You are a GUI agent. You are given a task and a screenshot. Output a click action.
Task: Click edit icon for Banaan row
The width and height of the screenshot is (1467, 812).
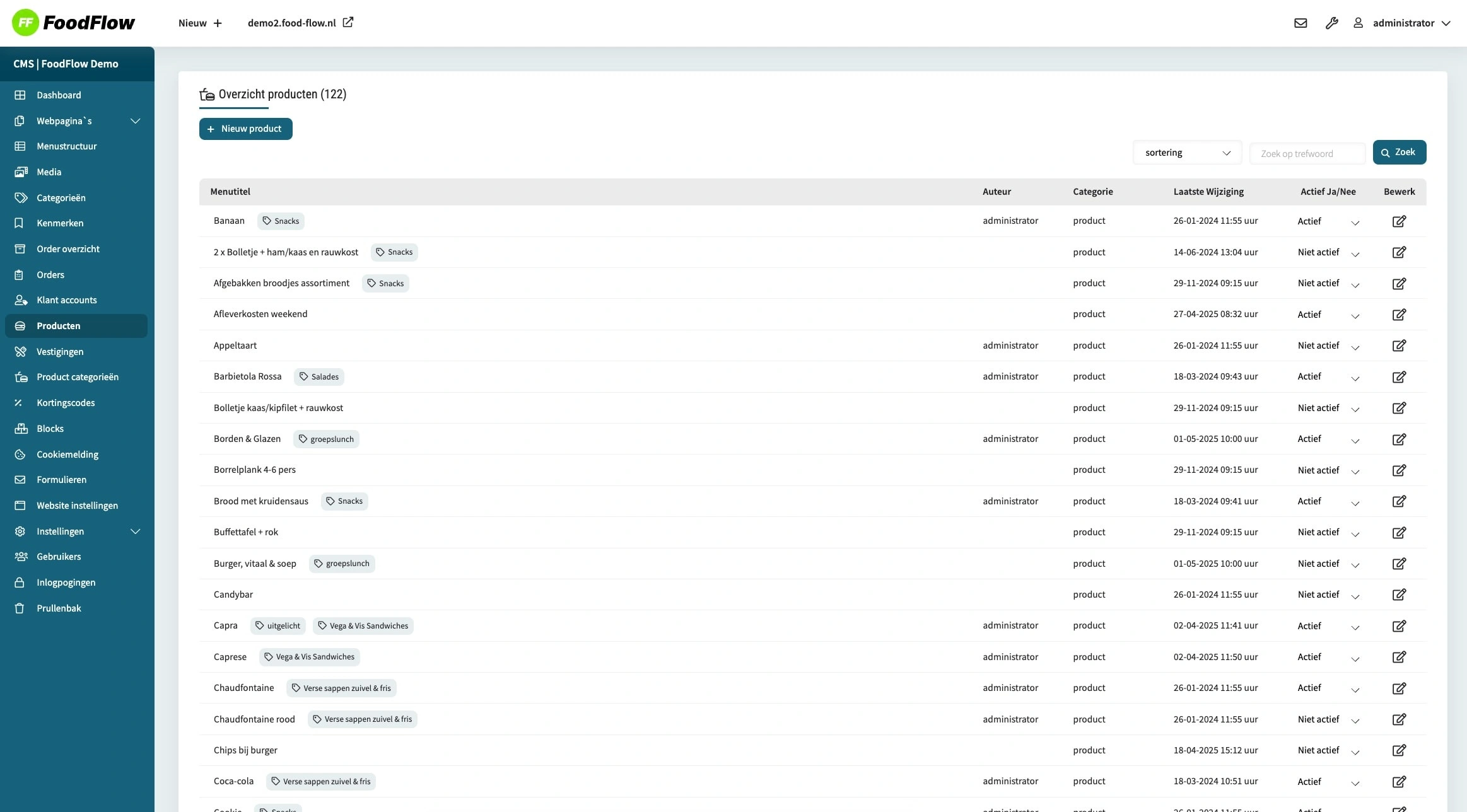(x=1398, y=221)
